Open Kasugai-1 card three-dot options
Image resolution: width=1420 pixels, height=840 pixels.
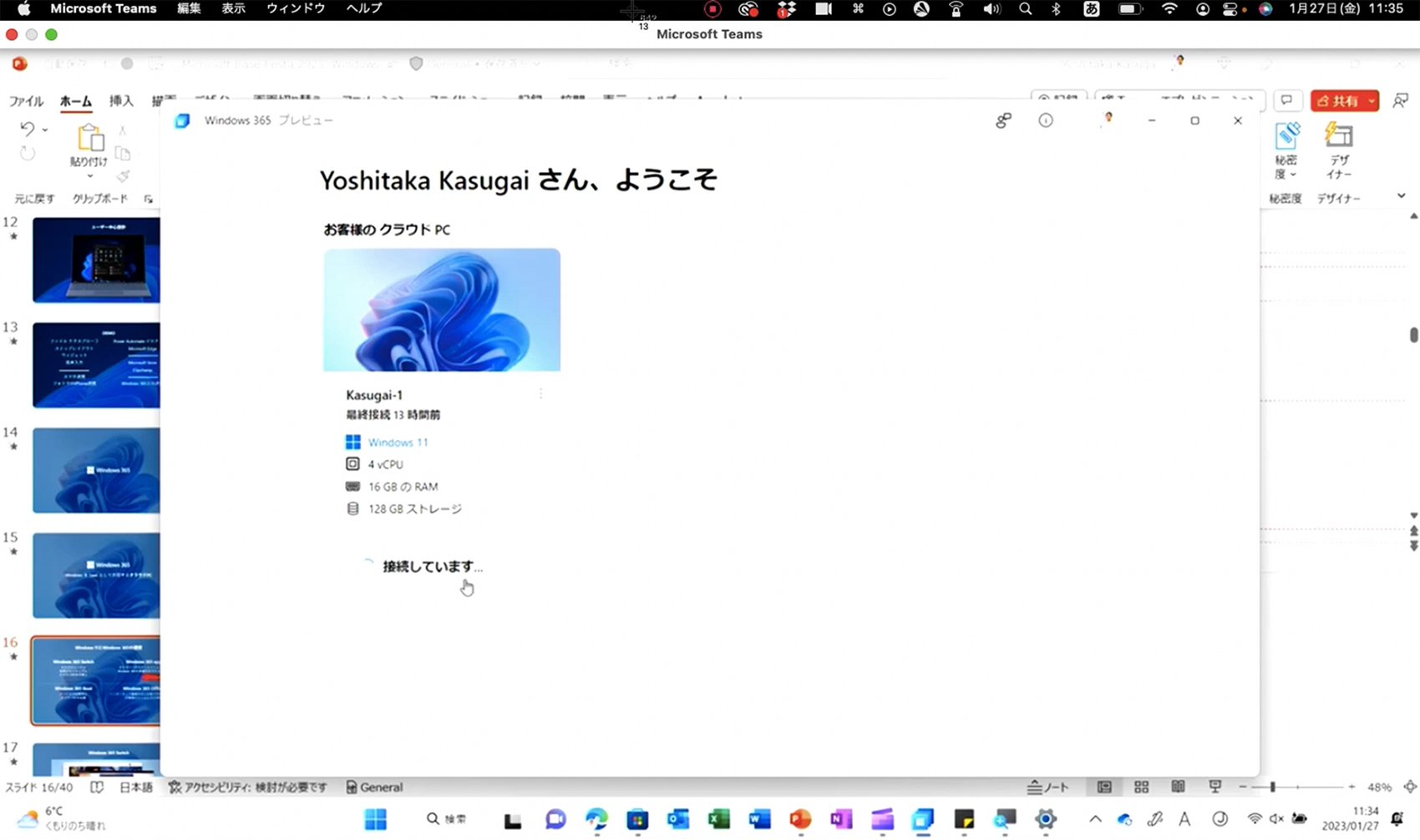(540, 394)
